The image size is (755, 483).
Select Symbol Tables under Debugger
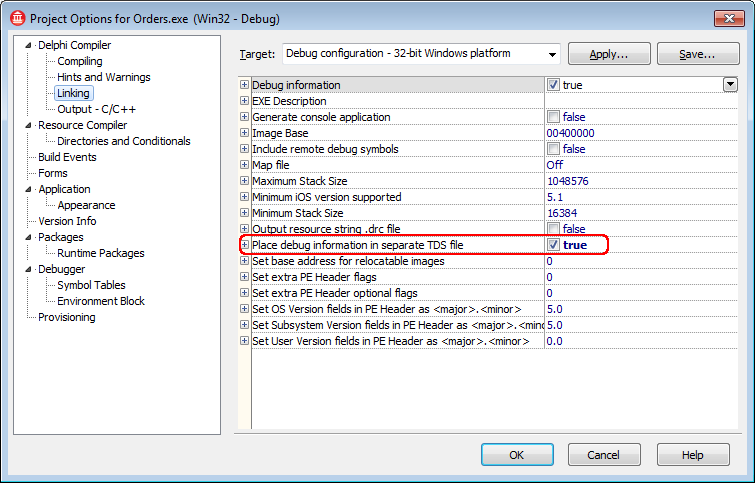[91, 285]
